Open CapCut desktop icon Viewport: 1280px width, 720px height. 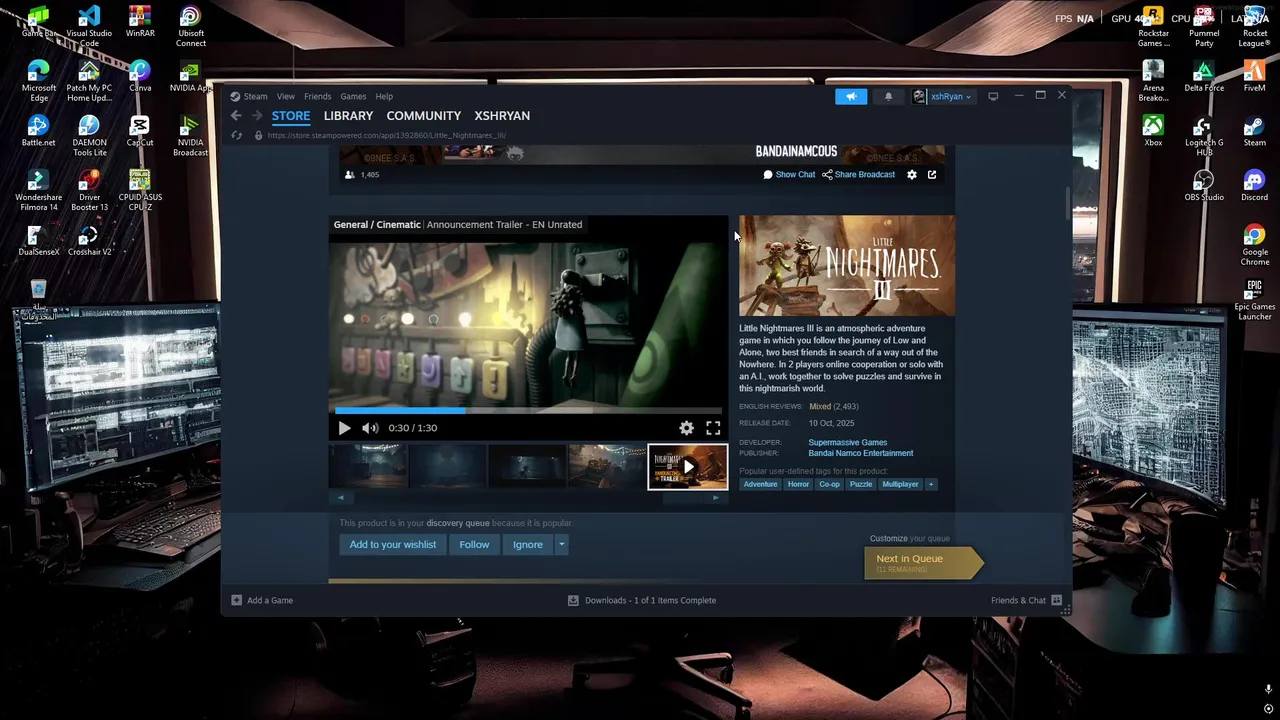point(140,131)
